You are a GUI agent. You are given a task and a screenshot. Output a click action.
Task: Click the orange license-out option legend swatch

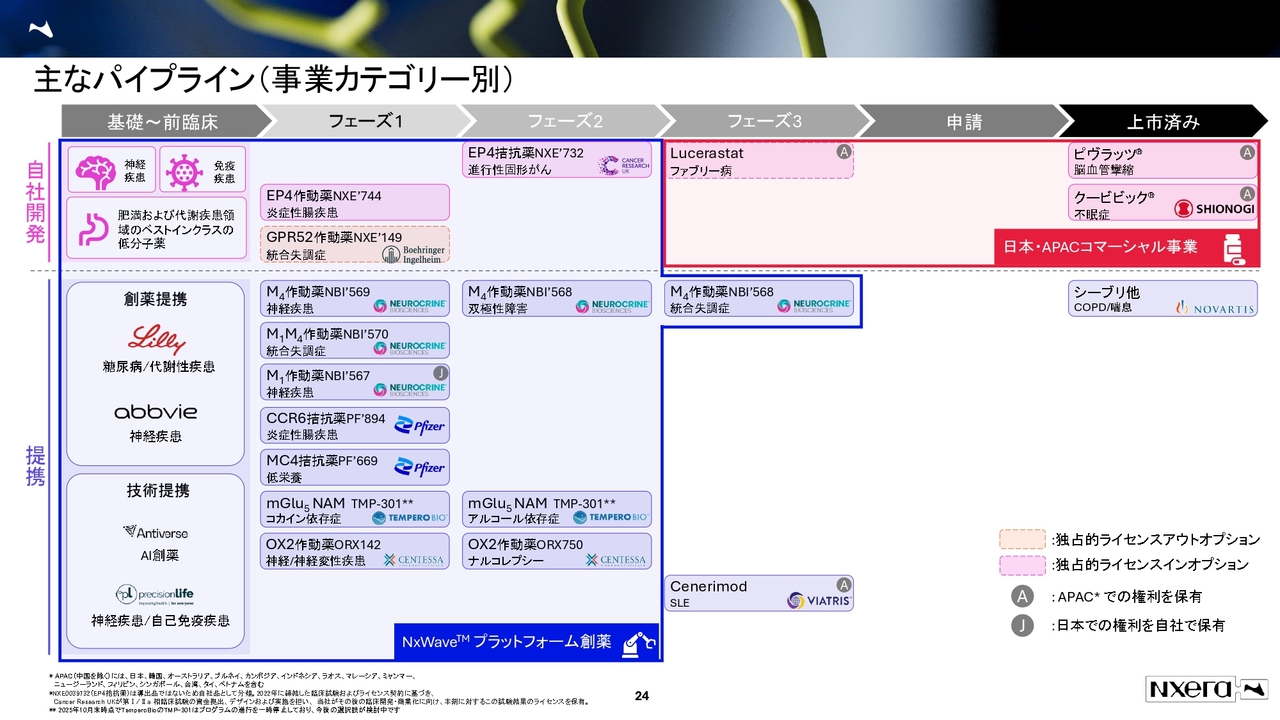(1021, 539)
